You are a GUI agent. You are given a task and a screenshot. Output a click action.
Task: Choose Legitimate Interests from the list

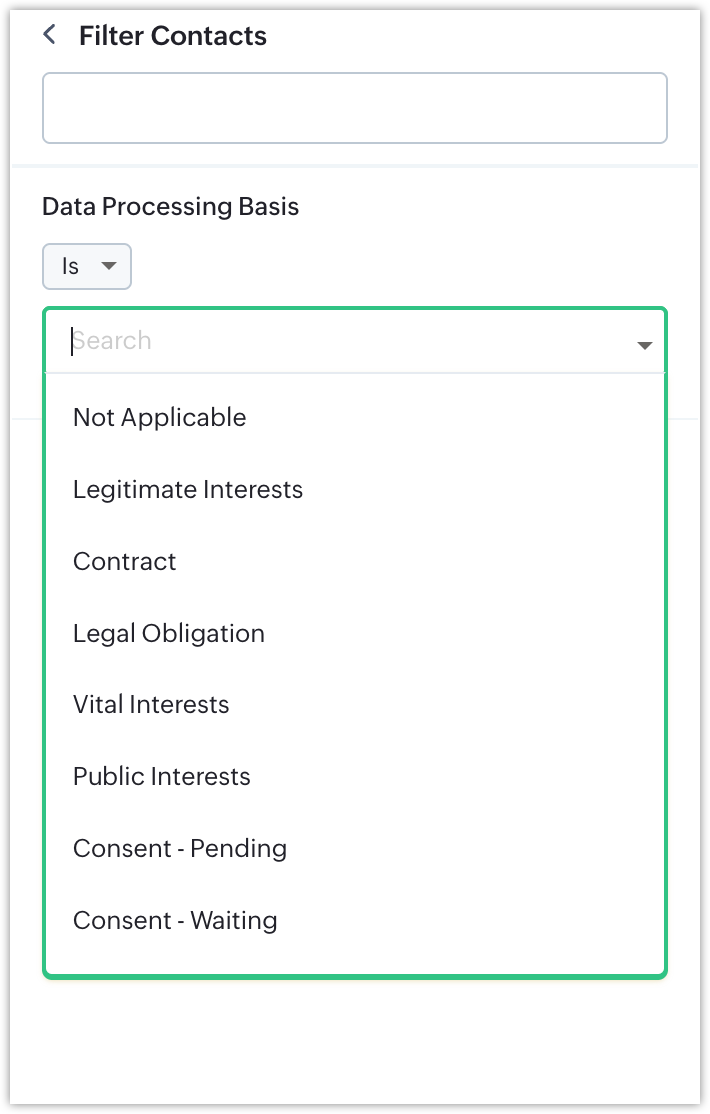(x=187, y=490)
